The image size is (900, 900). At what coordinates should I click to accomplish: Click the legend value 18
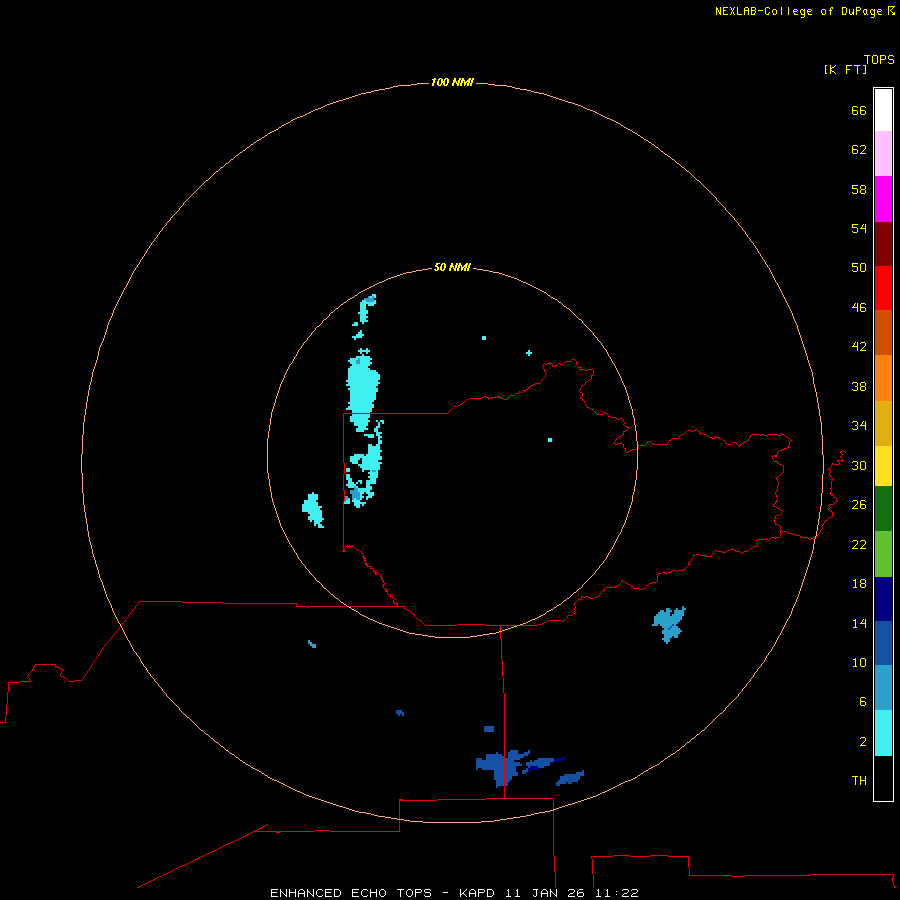click(859, 583)
